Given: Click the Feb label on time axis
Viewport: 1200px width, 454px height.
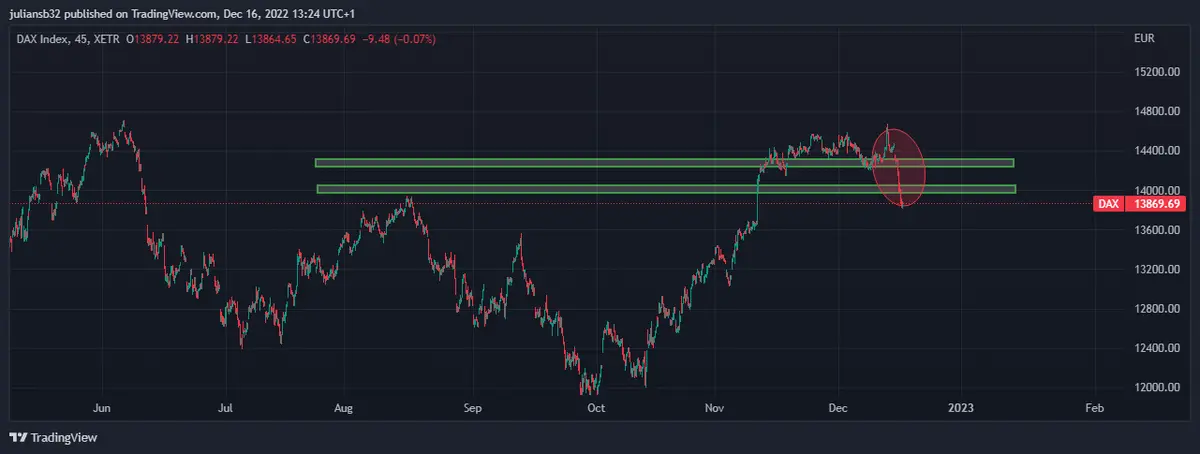Looking at the screenshot, I should pos(1094,408).
